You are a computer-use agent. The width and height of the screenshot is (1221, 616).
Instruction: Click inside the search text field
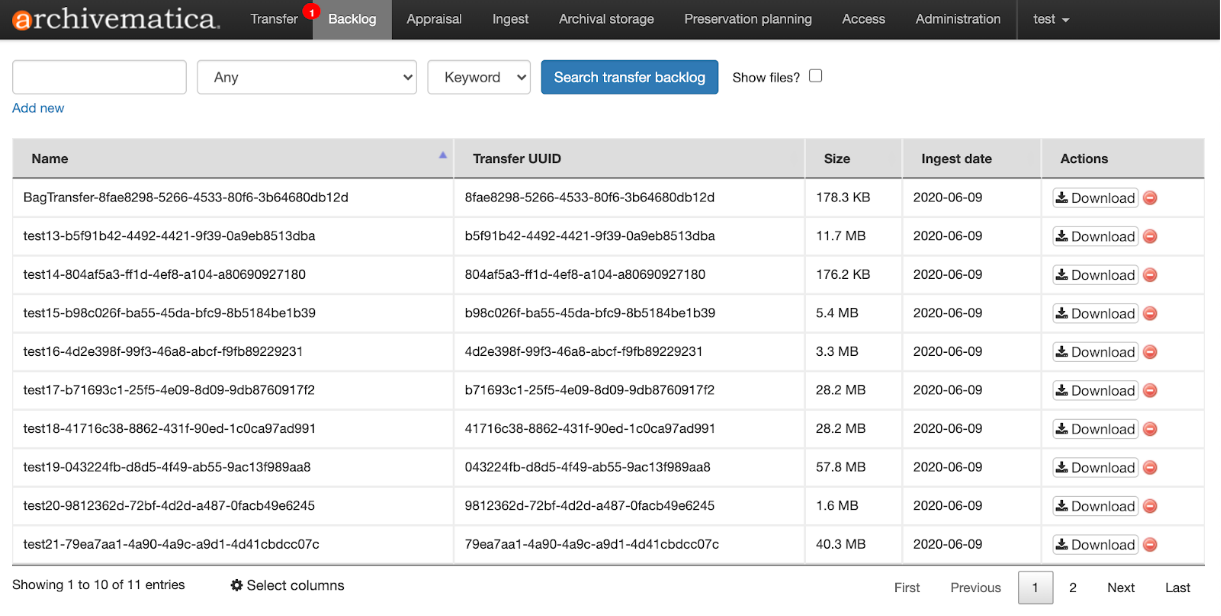[x=98, y=77]
